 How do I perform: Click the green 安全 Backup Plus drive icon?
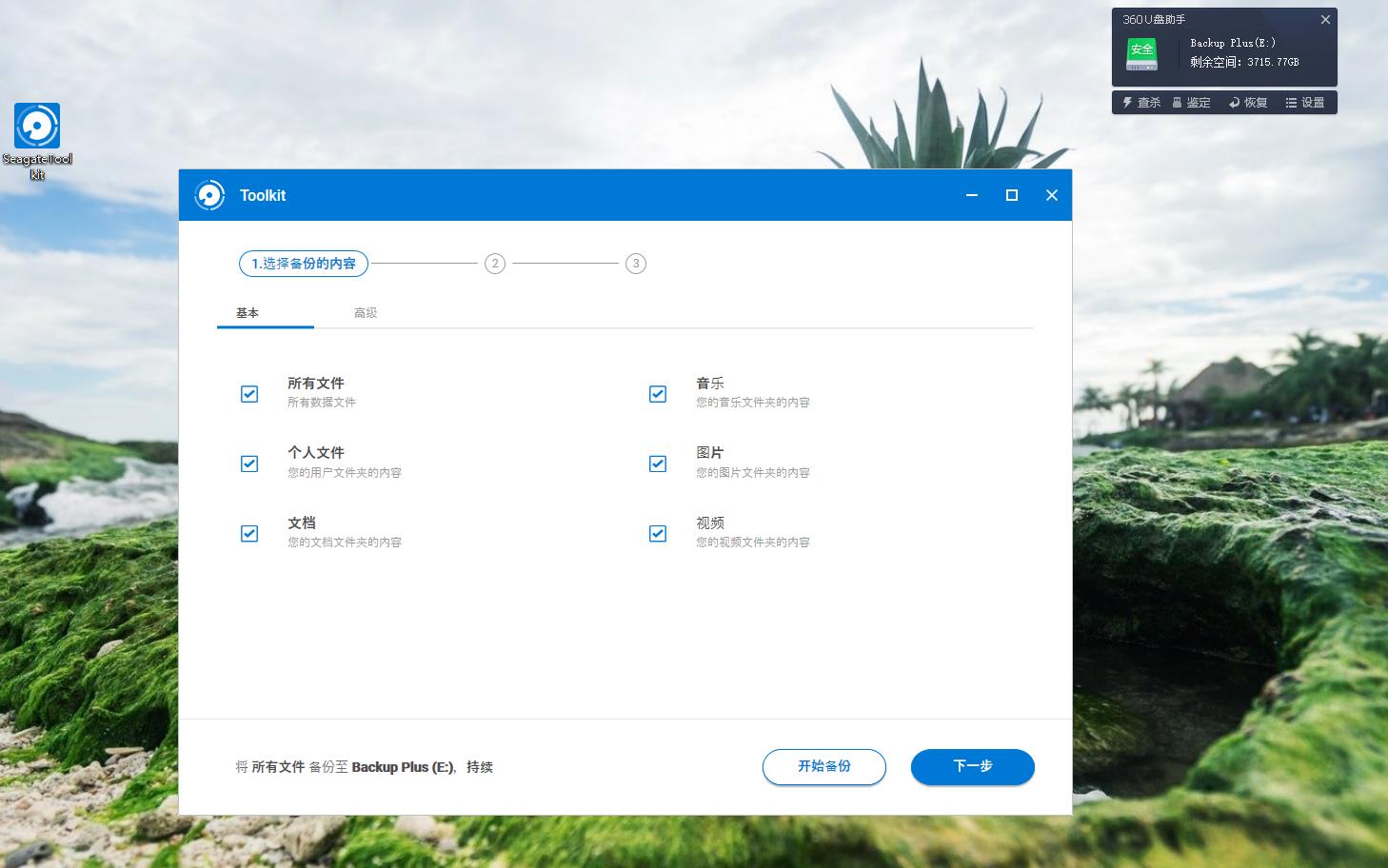(1141, 54)
